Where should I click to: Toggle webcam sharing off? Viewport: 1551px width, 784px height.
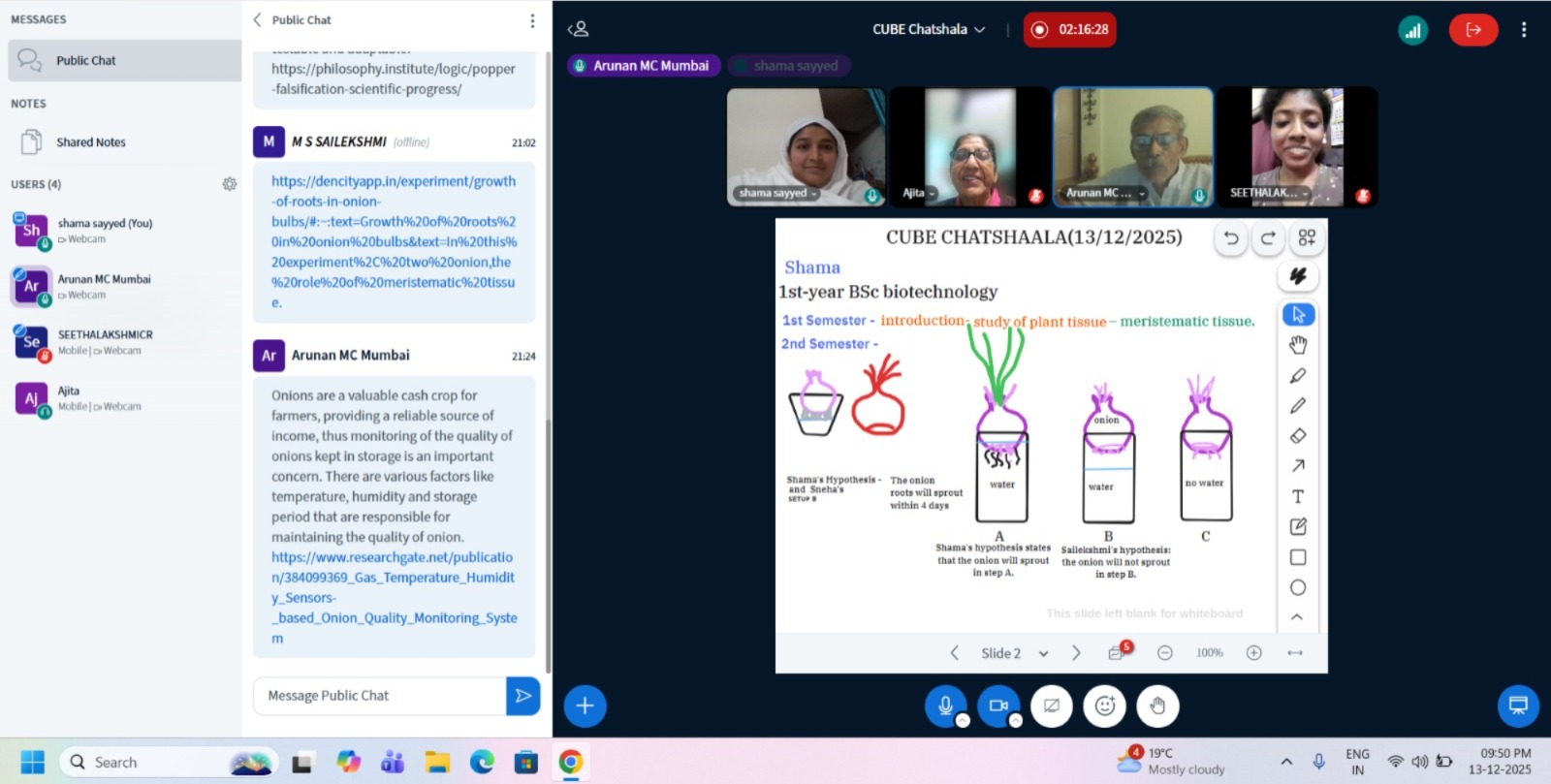997,706
